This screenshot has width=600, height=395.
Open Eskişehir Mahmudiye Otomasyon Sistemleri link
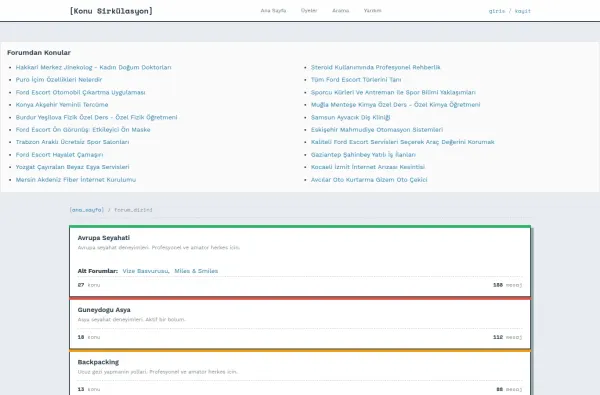point(377,130)
